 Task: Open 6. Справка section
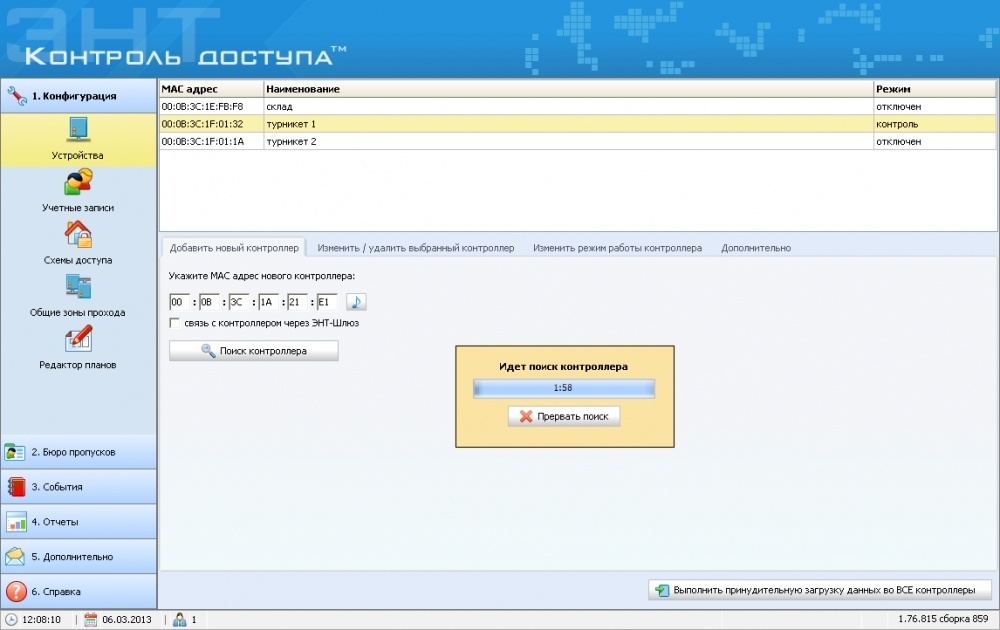tap(78, 592)
